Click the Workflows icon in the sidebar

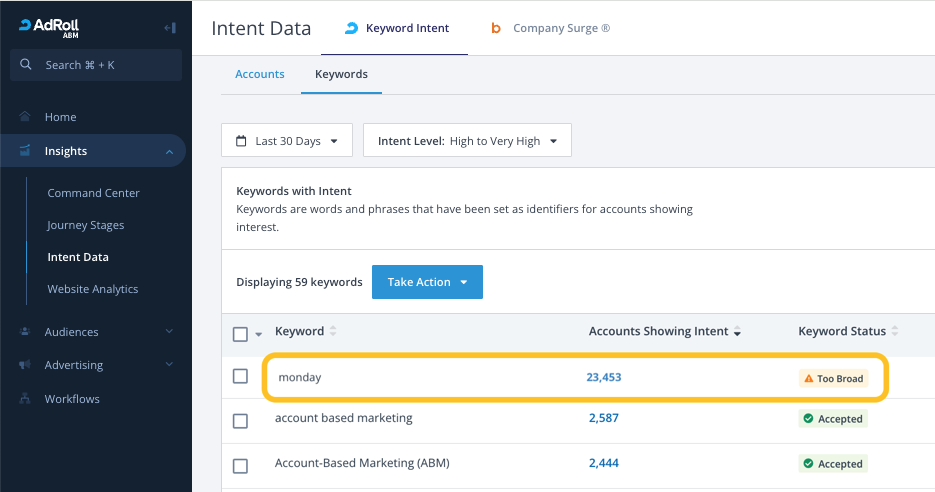25,399
